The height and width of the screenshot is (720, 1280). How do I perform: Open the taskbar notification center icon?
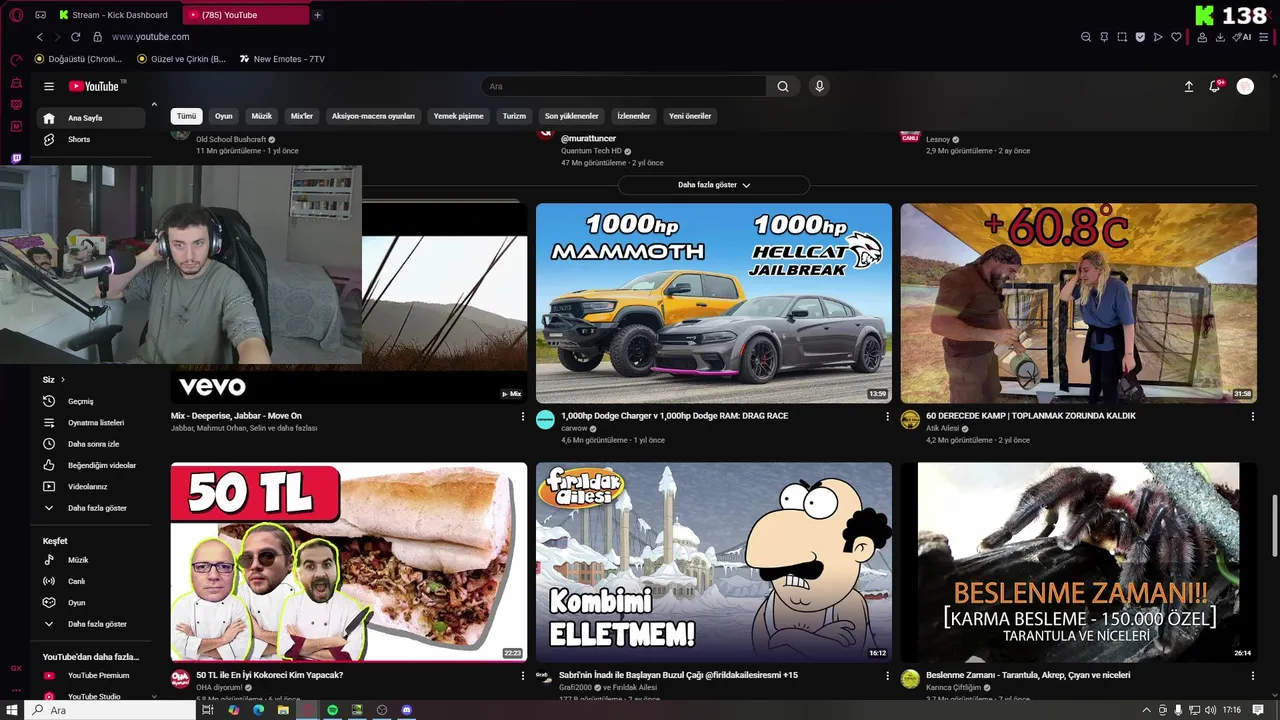pos(1258,710)
